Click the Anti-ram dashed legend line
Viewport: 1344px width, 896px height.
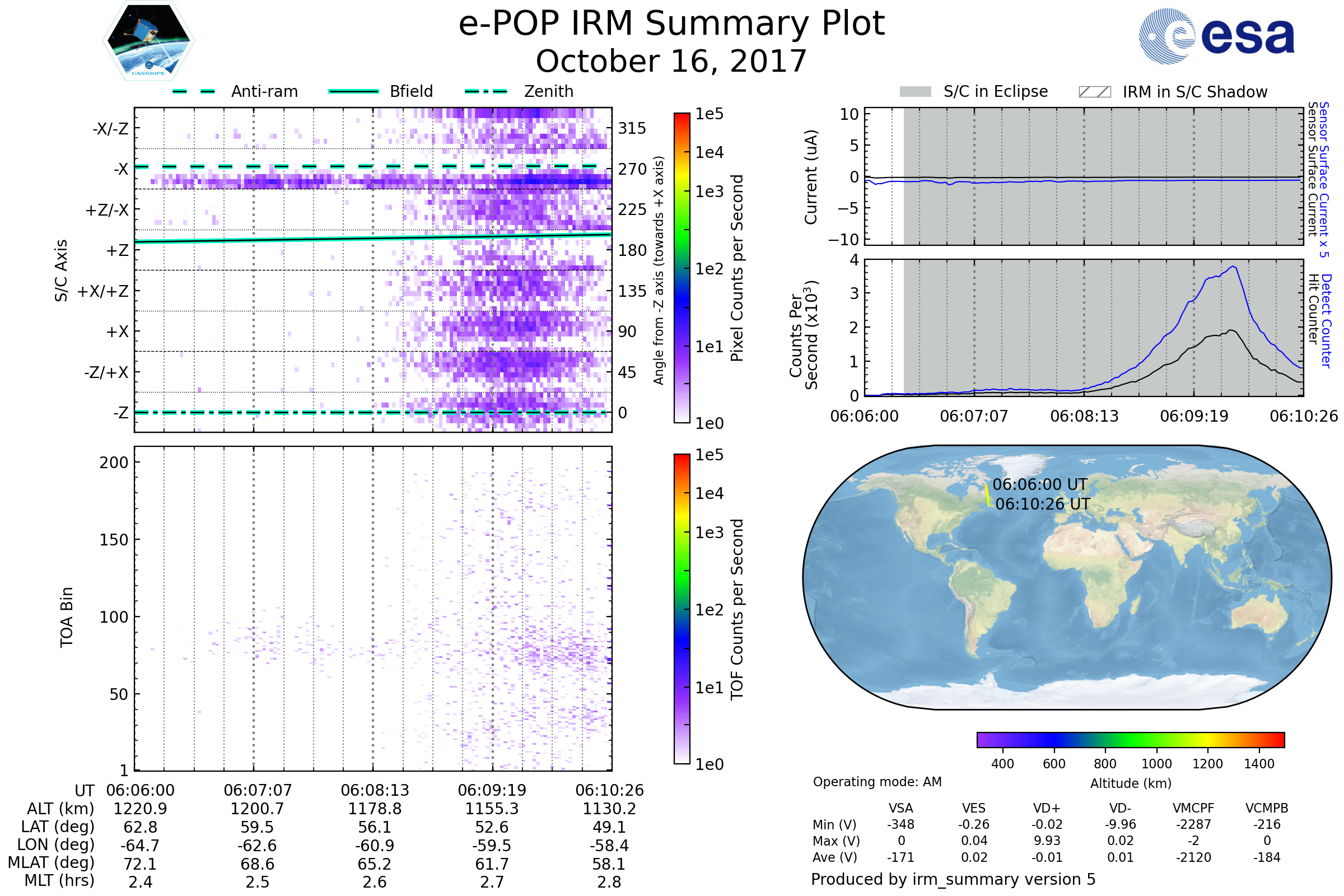coord(194,91)
